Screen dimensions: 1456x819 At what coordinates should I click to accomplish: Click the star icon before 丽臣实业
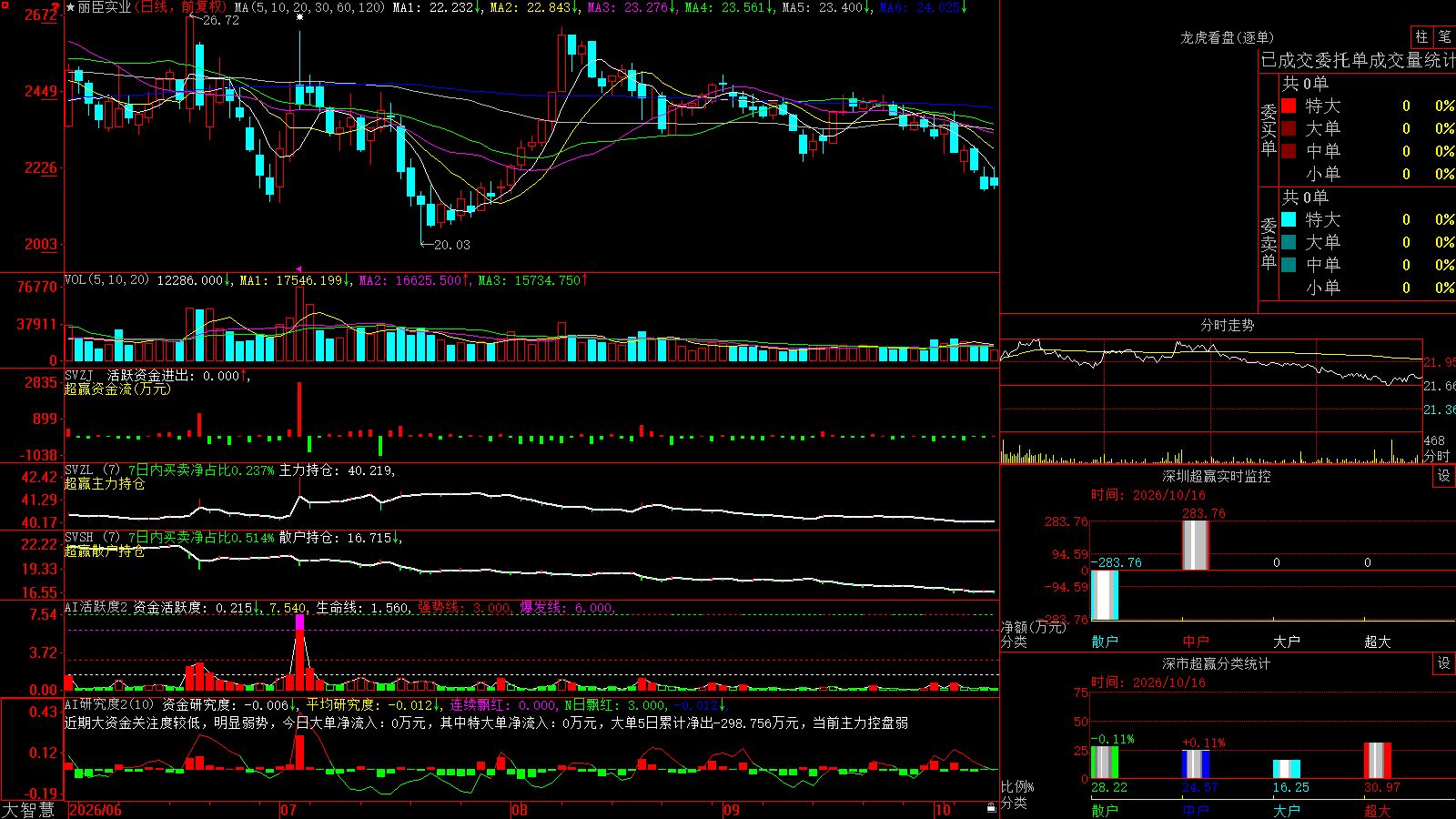tap(71, 7)
